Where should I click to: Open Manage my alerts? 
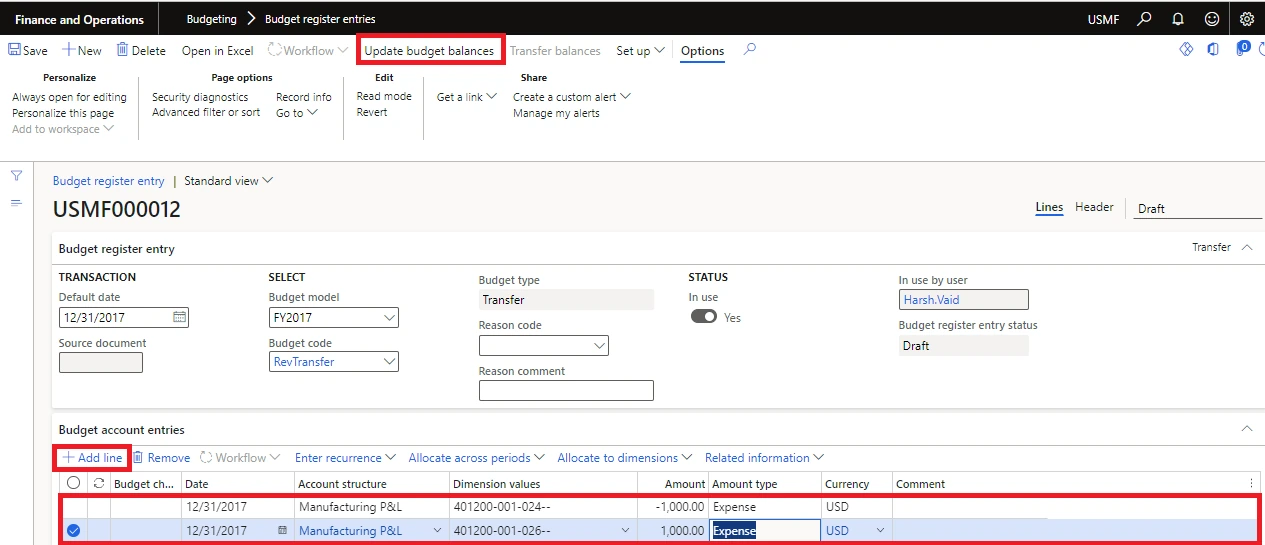556,113
